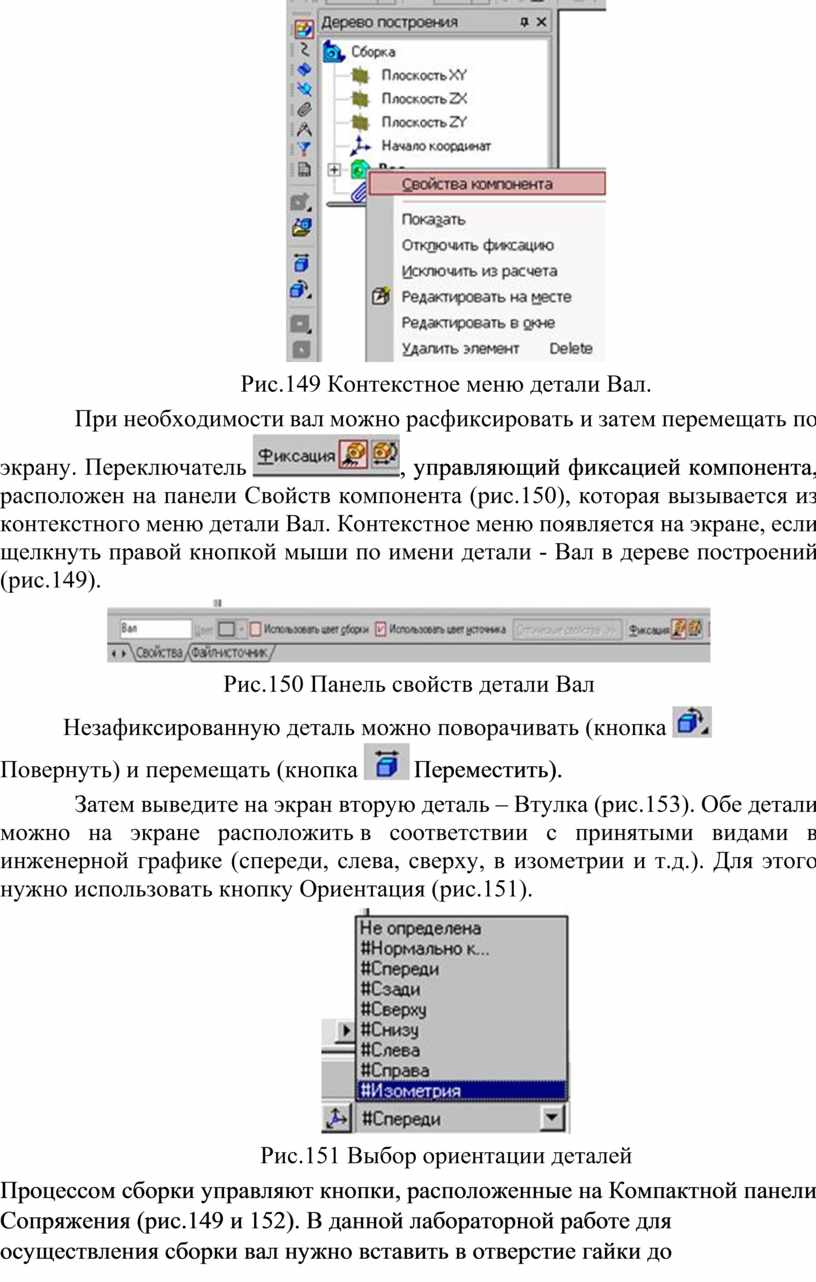Open the color dropdown arrow in properties panel
The height and width of the screenshot is (1282, 816).
pyautogui.click(x=241, y=630)
